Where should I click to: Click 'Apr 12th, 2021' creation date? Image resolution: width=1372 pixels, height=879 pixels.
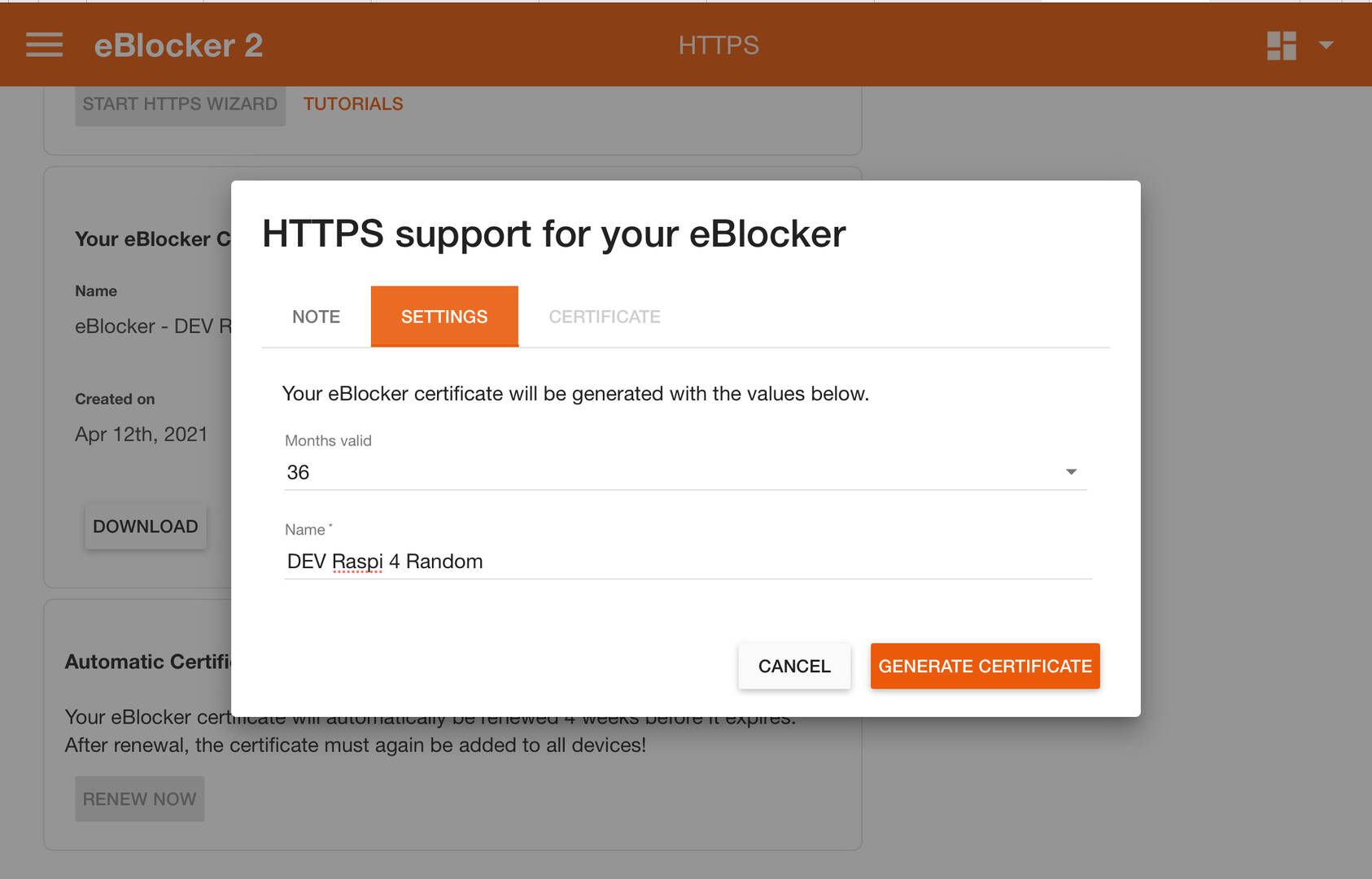coord(142,435)
